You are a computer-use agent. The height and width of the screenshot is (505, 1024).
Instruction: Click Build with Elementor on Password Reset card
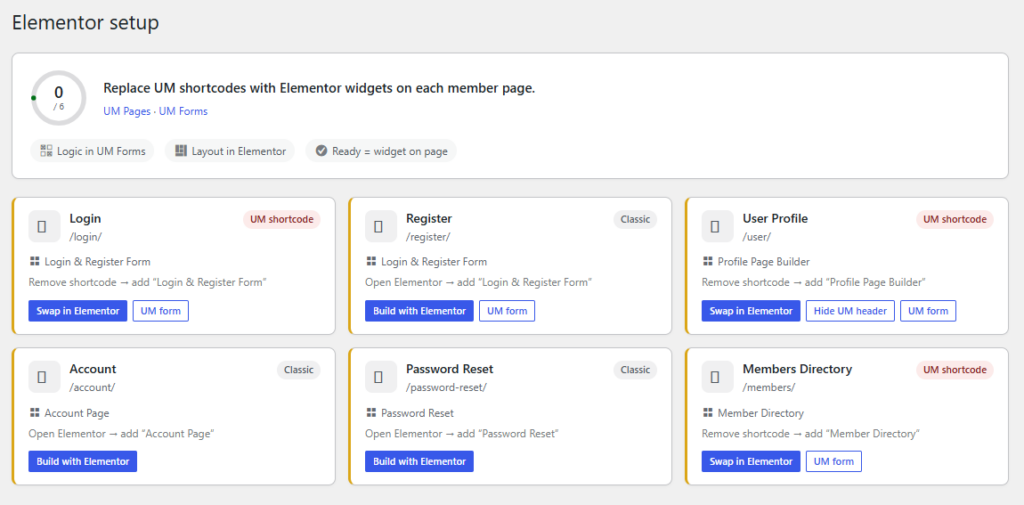(419, 461)
